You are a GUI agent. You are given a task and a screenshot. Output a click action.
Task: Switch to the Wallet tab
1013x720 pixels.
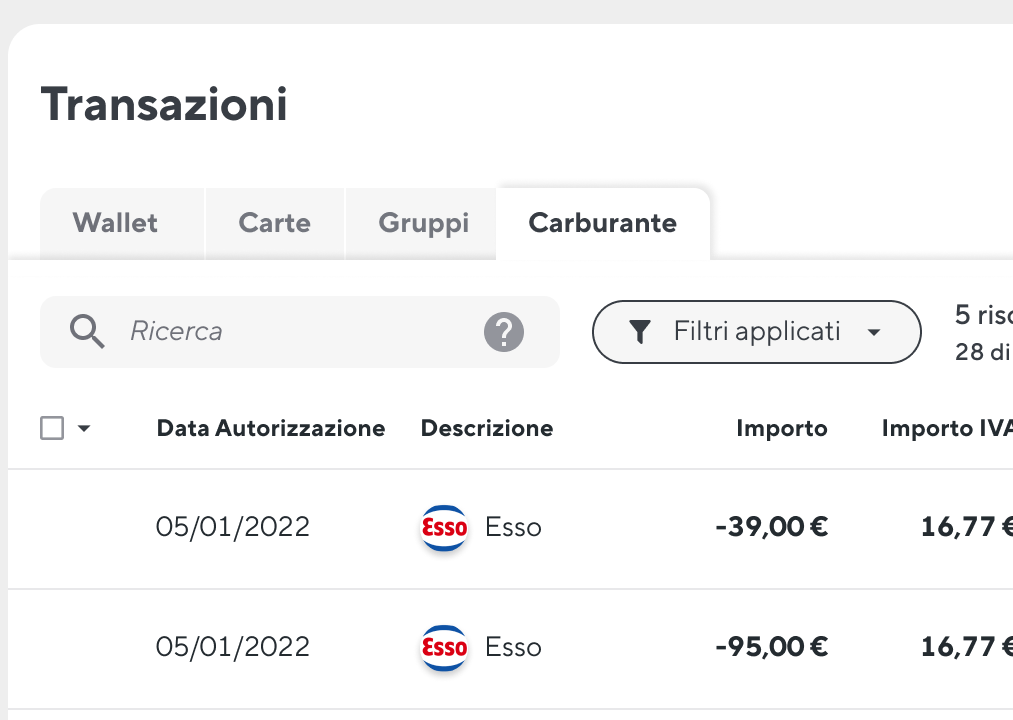[115, 223]
